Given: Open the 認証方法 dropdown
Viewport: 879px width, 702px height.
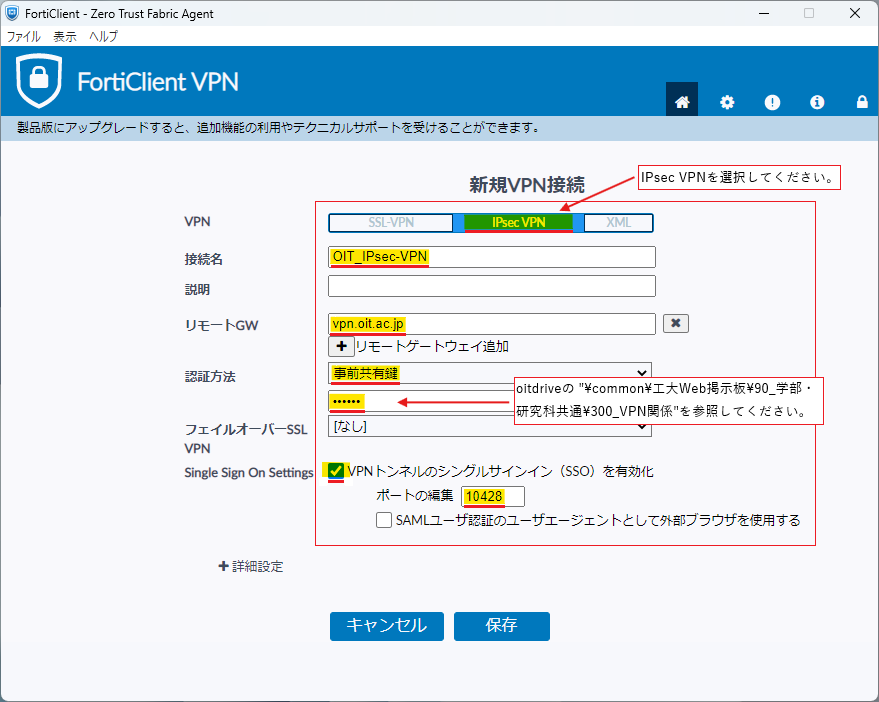Looking at the screenshot, I should 490,373.
